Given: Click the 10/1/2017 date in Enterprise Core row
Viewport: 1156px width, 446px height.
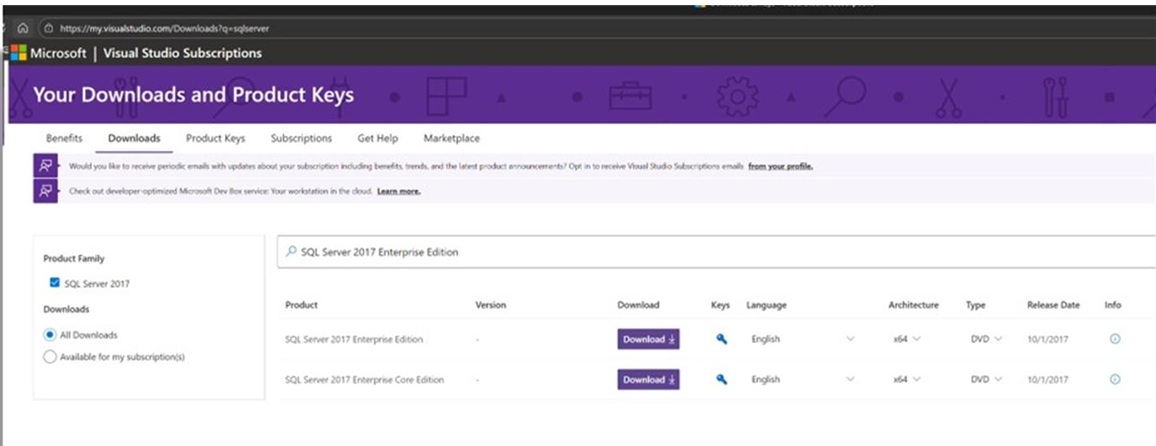Looking at the screenshot, I should pos(1047,380).
